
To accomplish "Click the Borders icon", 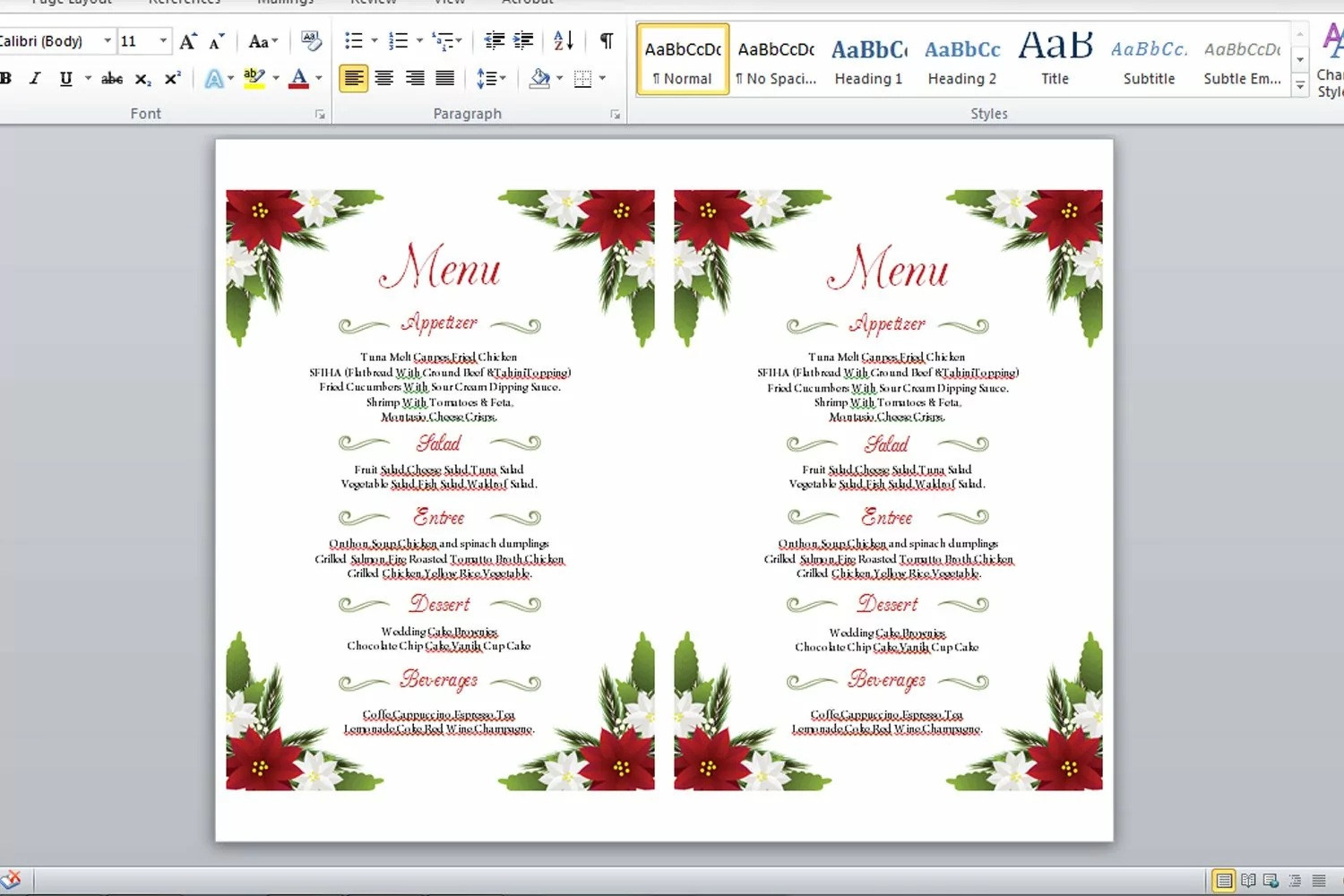I will 583,79.
